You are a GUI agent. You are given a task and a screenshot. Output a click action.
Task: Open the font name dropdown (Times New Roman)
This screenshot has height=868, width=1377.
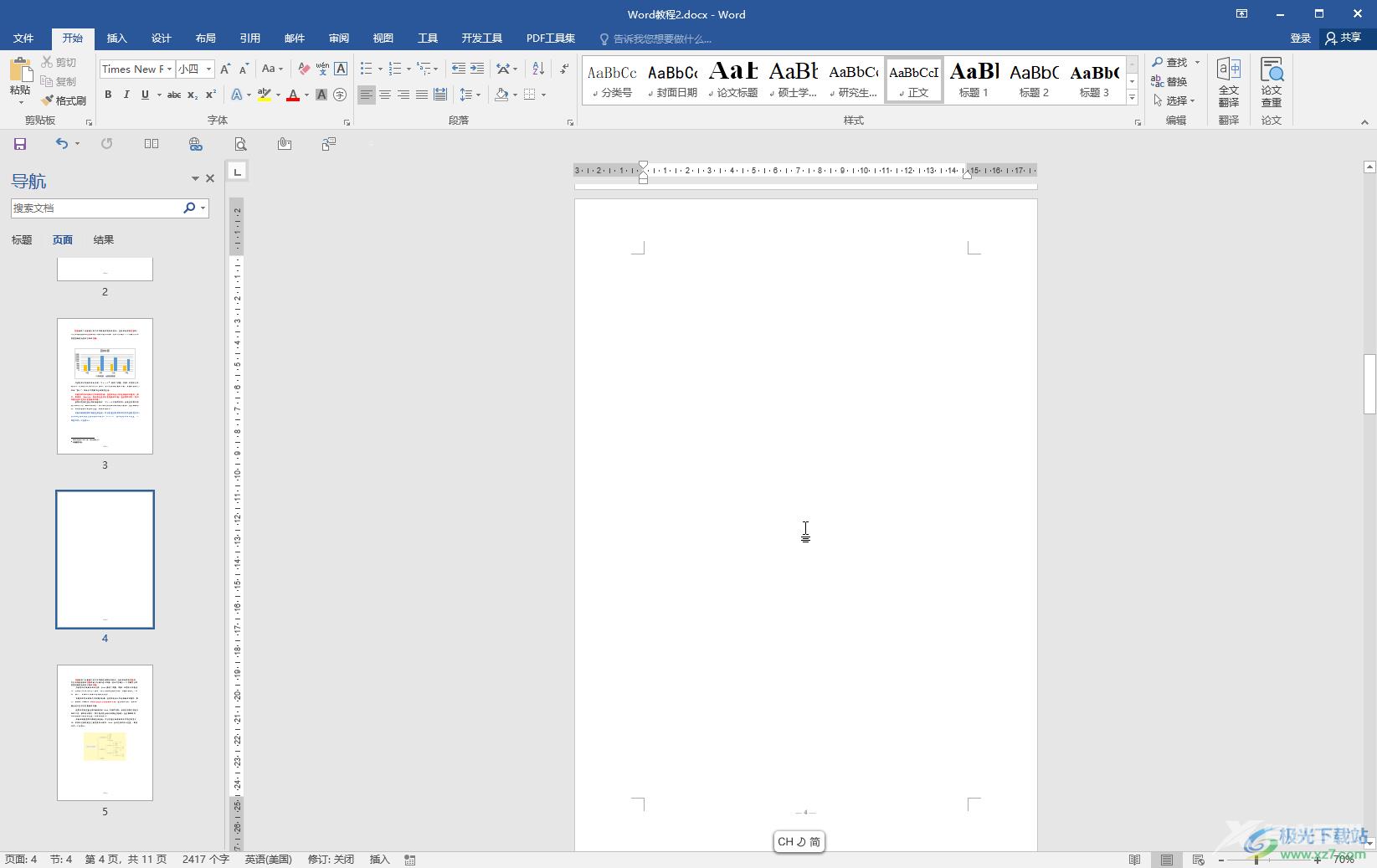pyautogui.click(x=170, y=69)
